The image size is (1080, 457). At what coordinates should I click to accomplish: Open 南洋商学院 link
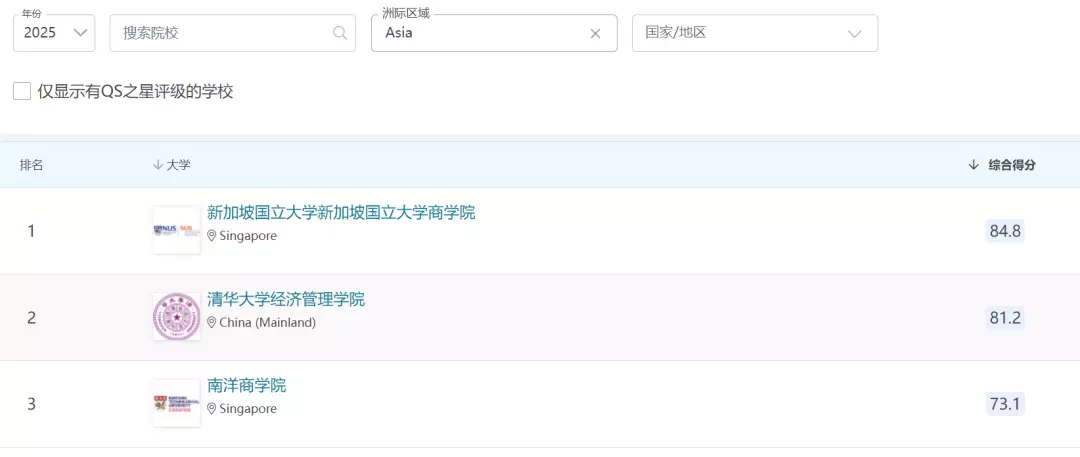(247, 385)
